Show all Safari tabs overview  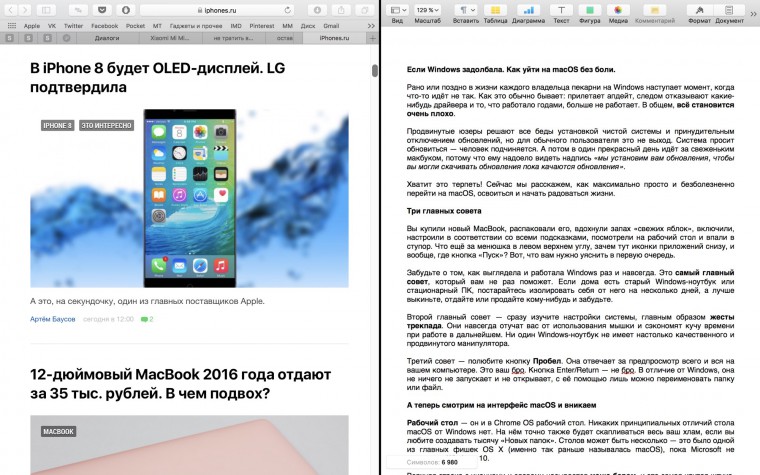[364, 10]
